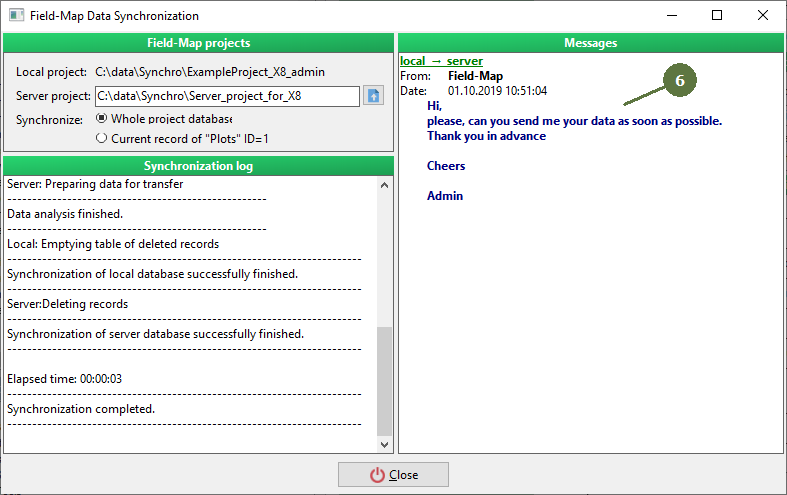Screen dimensions: 787x495
Task: Click the synchronization log scroll up arrow
Action: pos(384,185)
